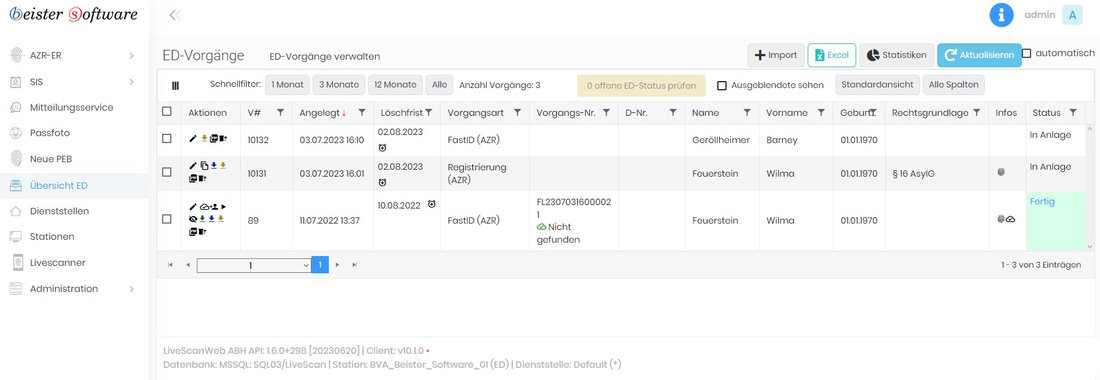Select the row checkbox for V# 10132

(166, 139)
